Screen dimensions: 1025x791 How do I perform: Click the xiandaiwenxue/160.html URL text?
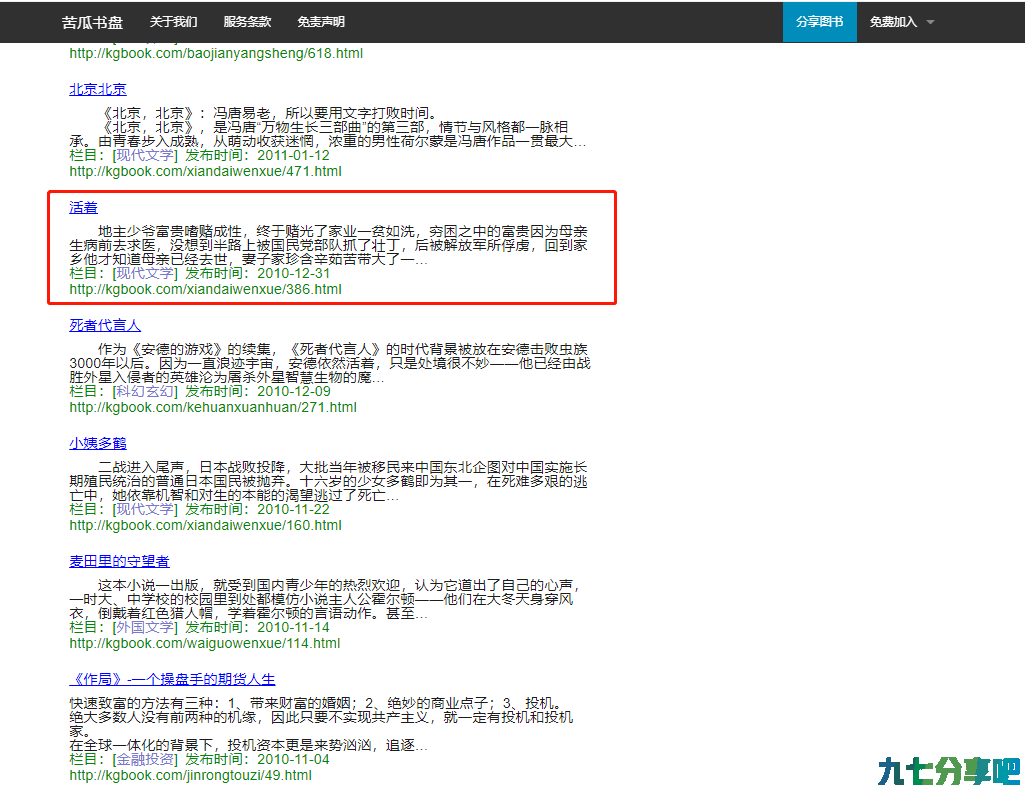[x=205, y=525]
